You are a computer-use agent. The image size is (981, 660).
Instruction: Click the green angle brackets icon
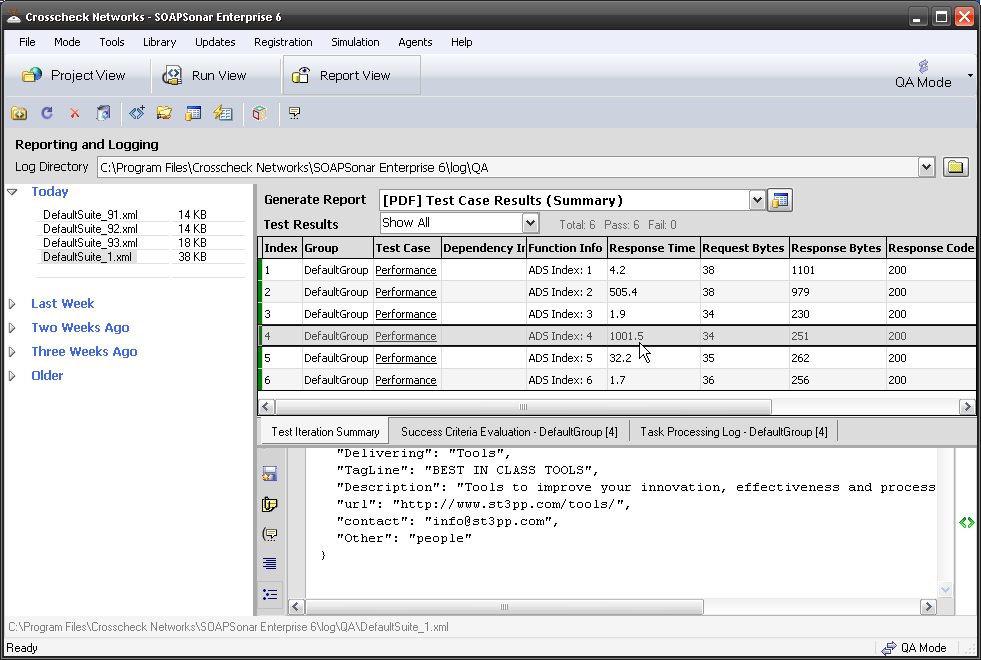967,522
